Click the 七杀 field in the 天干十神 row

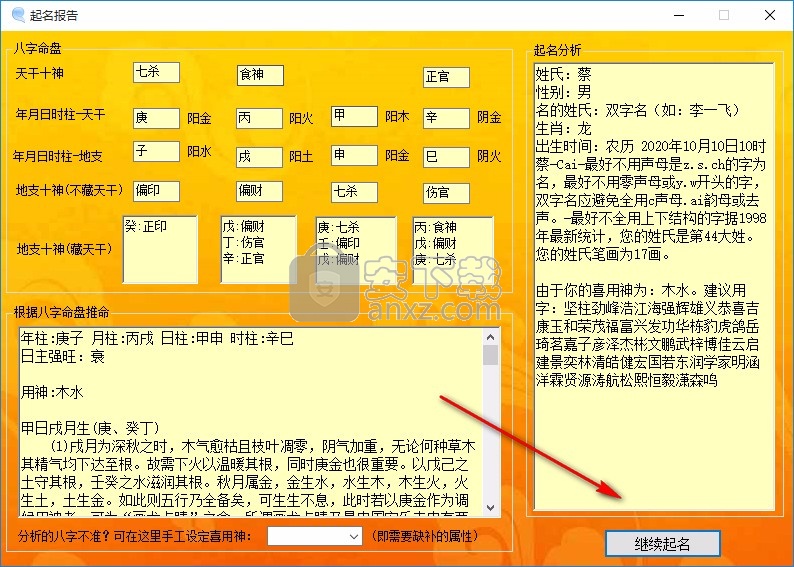coord(156,72)
